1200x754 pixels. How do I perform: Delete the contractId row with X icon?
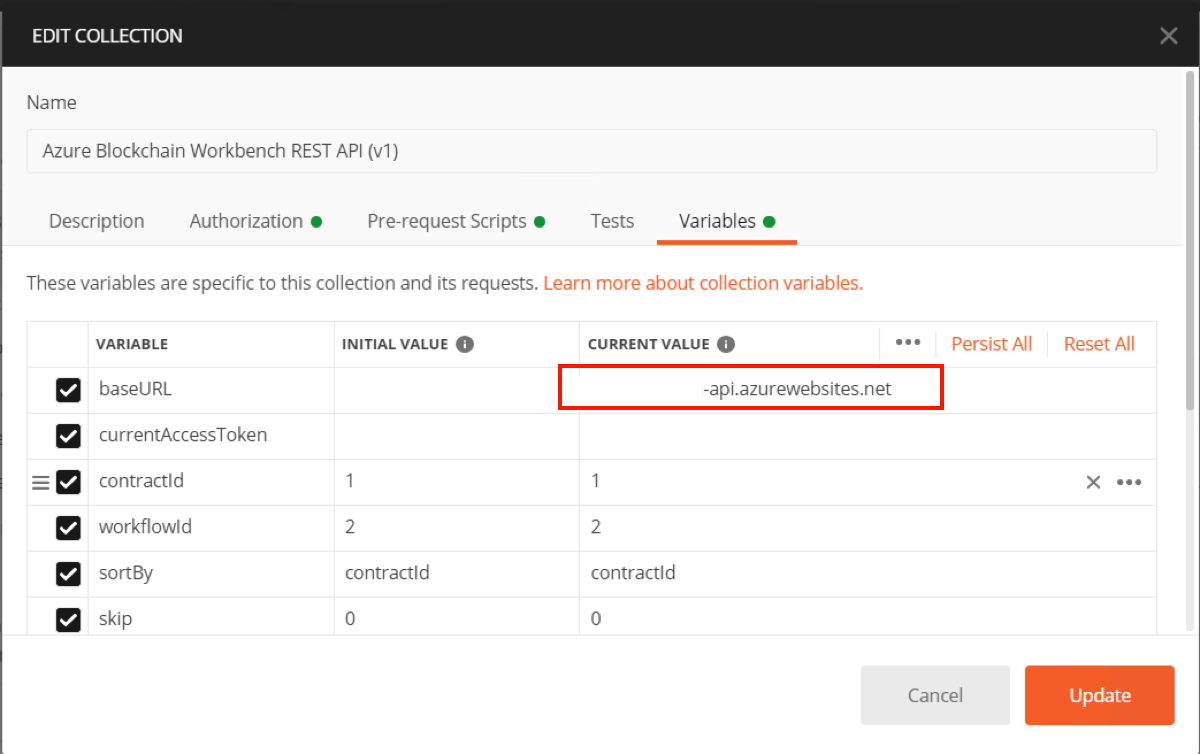click(x=1093, y=482)
